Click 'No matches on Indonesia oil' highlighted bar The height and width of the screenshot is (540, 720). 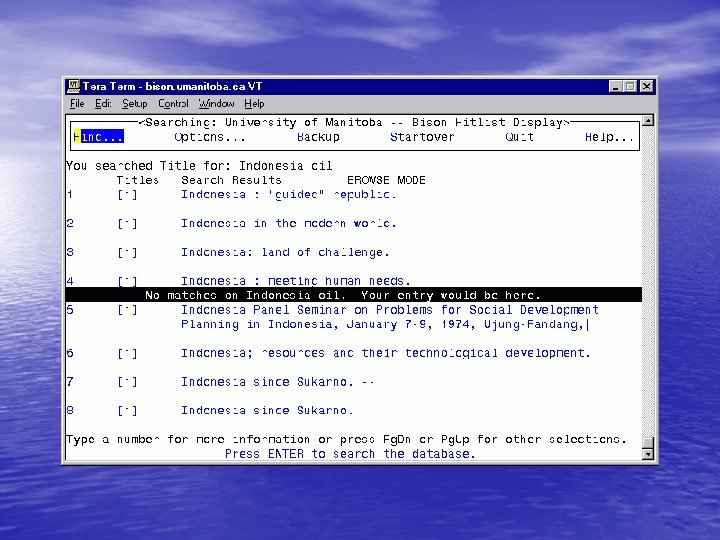coord(354,295)
